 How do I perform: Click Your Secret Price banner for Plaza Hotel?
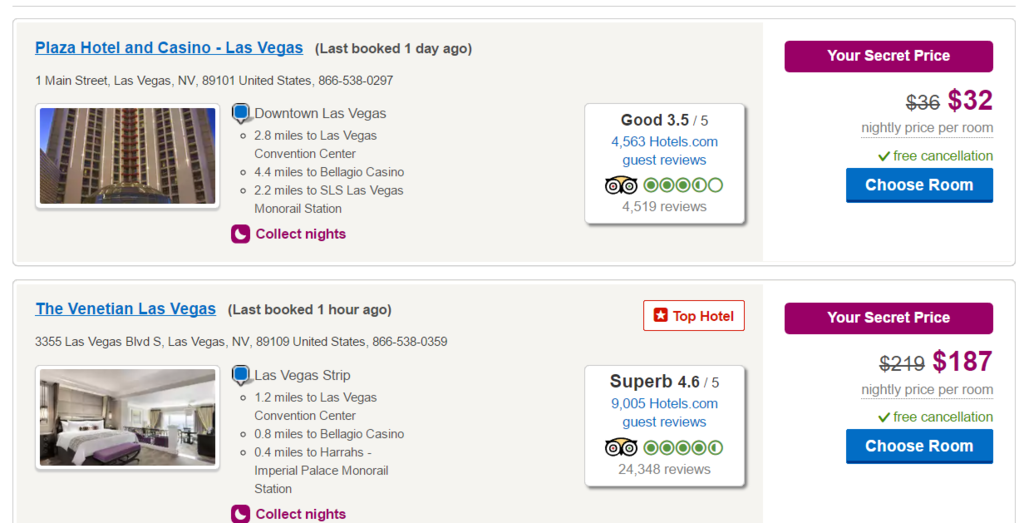pyautogui.click(x=889, y=56)
